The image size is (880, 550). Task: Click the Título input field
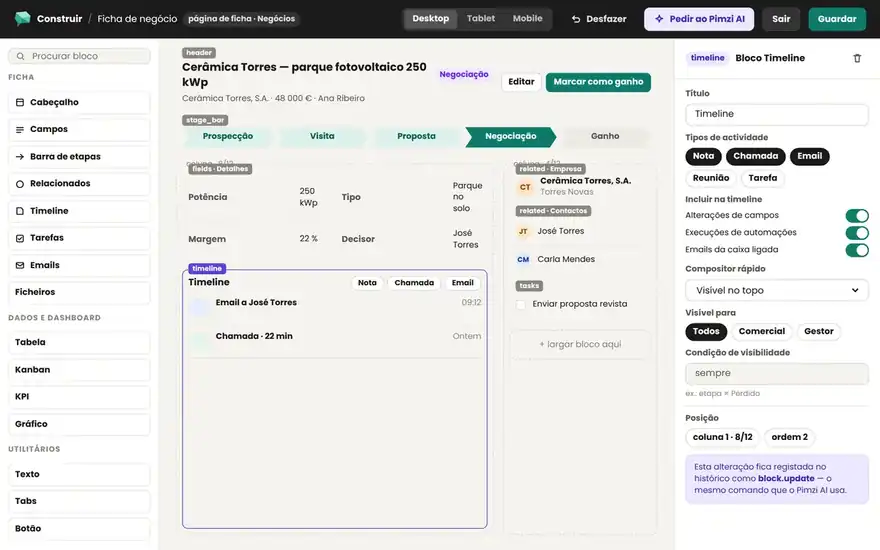[777, 114]
